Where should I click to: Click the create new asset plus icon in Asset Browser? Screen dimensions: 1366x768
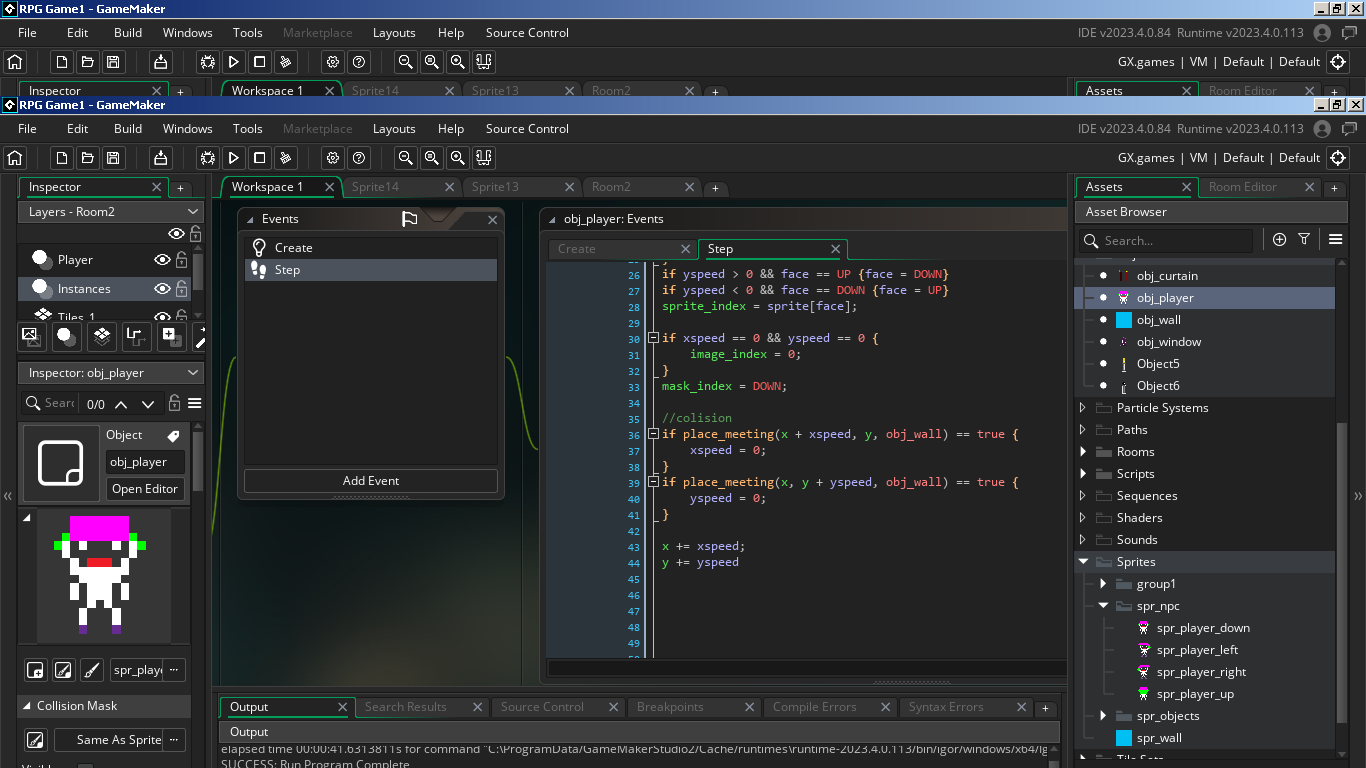tap(1279, 240)
